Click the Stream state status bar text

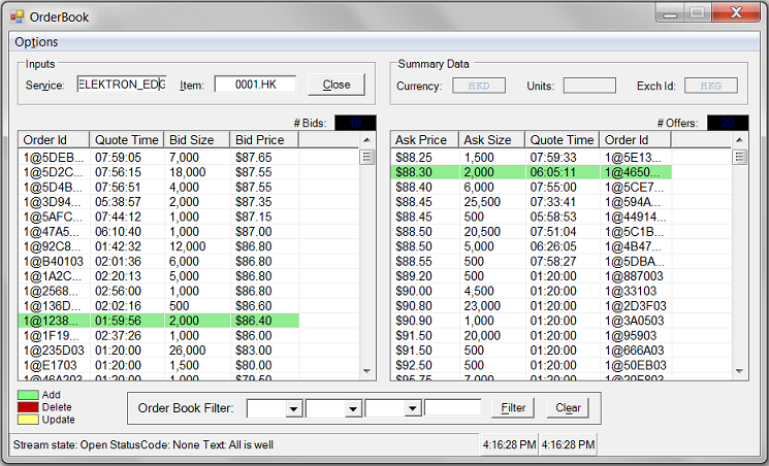pos(143,445)
